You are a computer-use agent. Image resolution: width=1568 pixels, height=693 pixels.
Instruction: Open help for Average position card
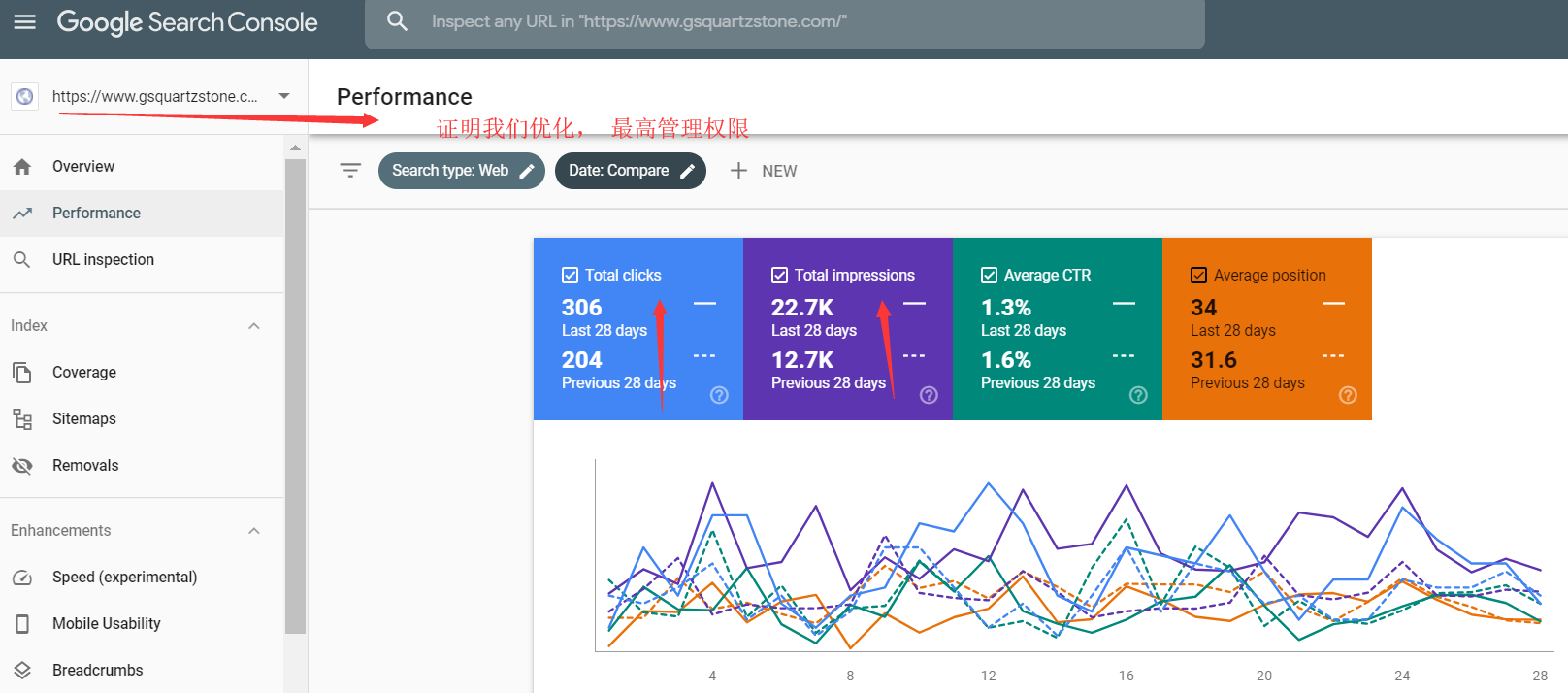pyautogui.click(x=1348, y=395)
